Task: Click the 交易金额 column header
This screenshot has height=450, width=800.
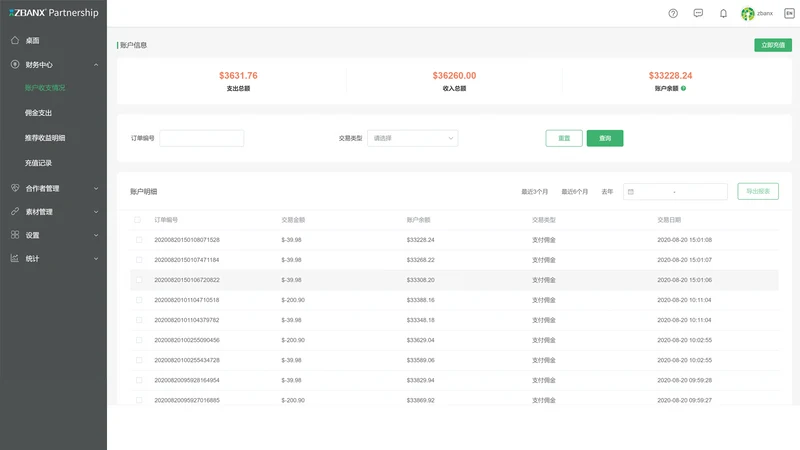Action: 293,220
